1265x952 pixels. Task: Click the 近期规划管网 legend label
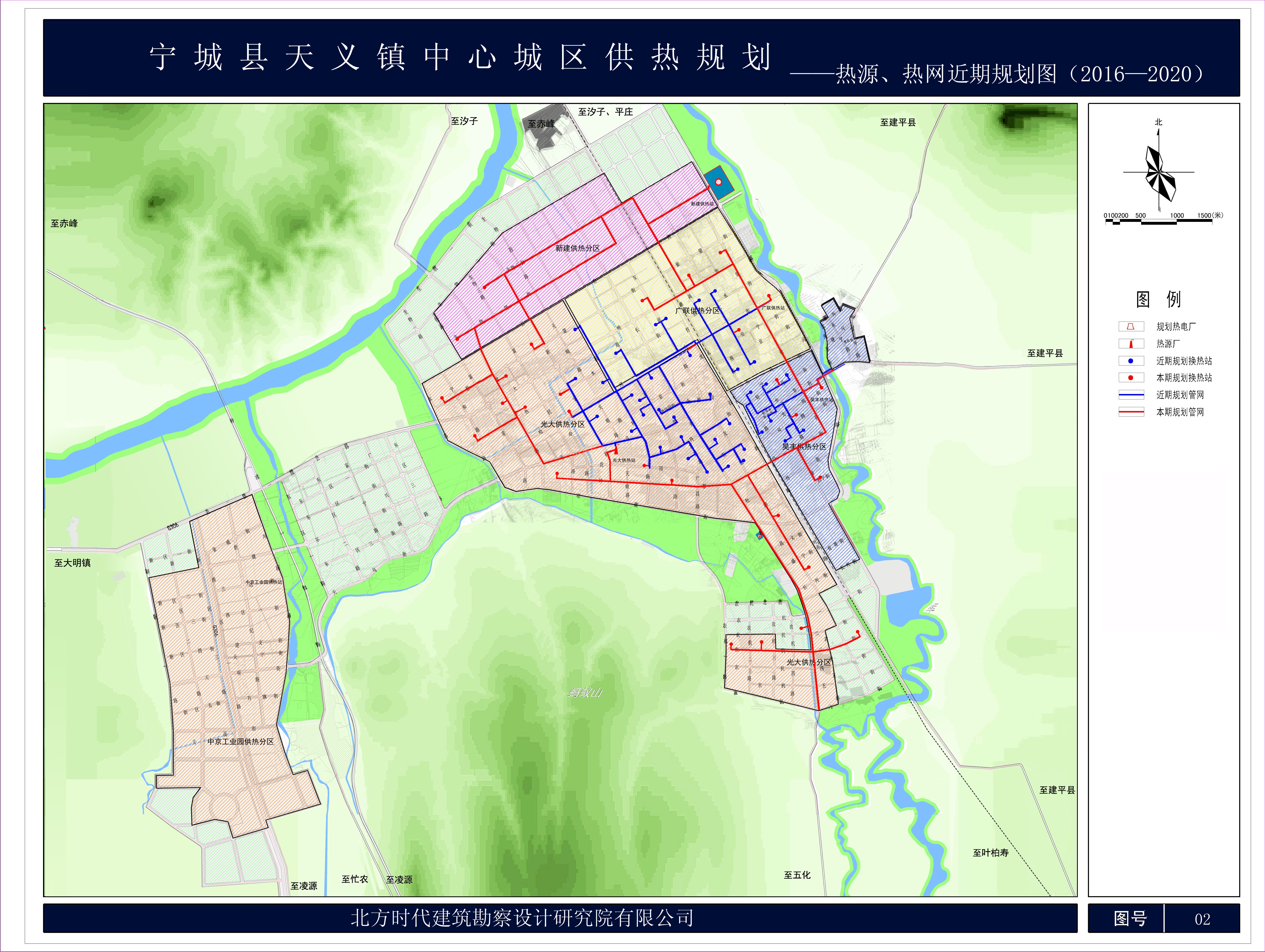(1180, 395)
